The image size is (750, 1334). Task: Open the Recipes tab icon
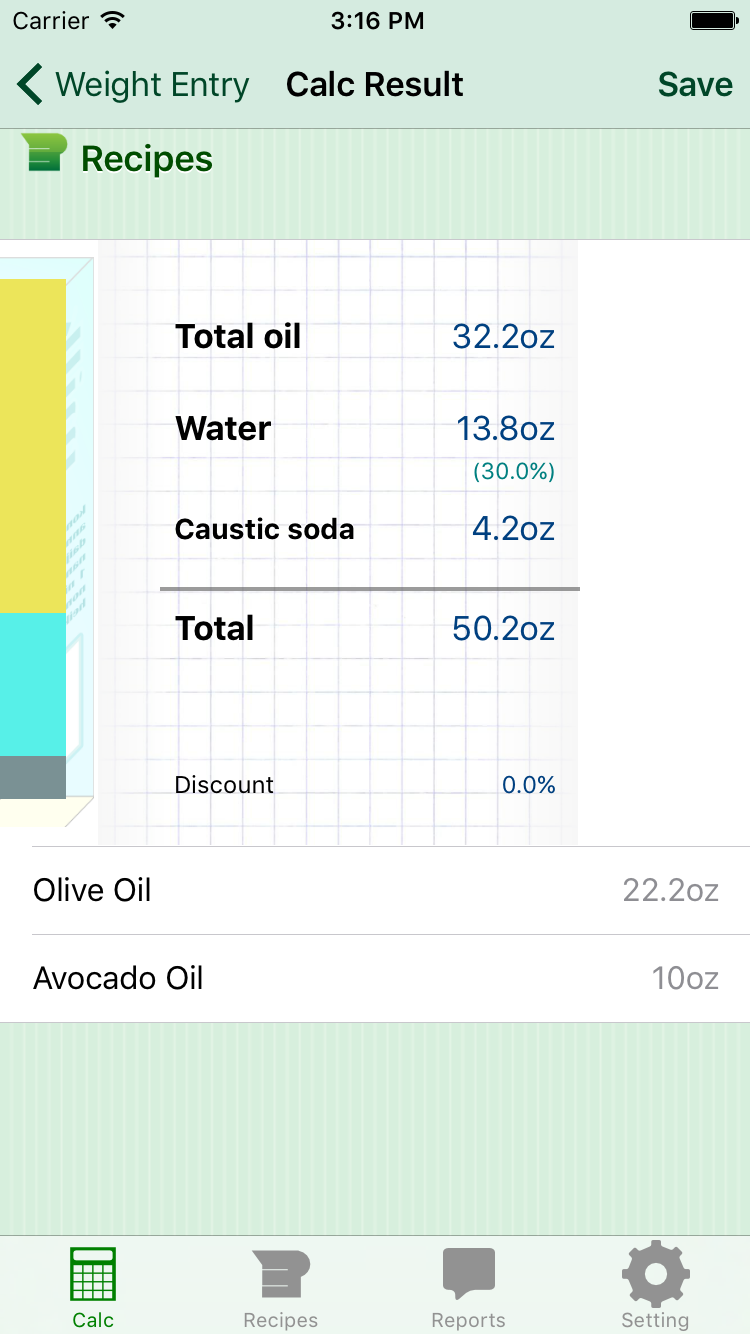click(x=280, y=1274)
